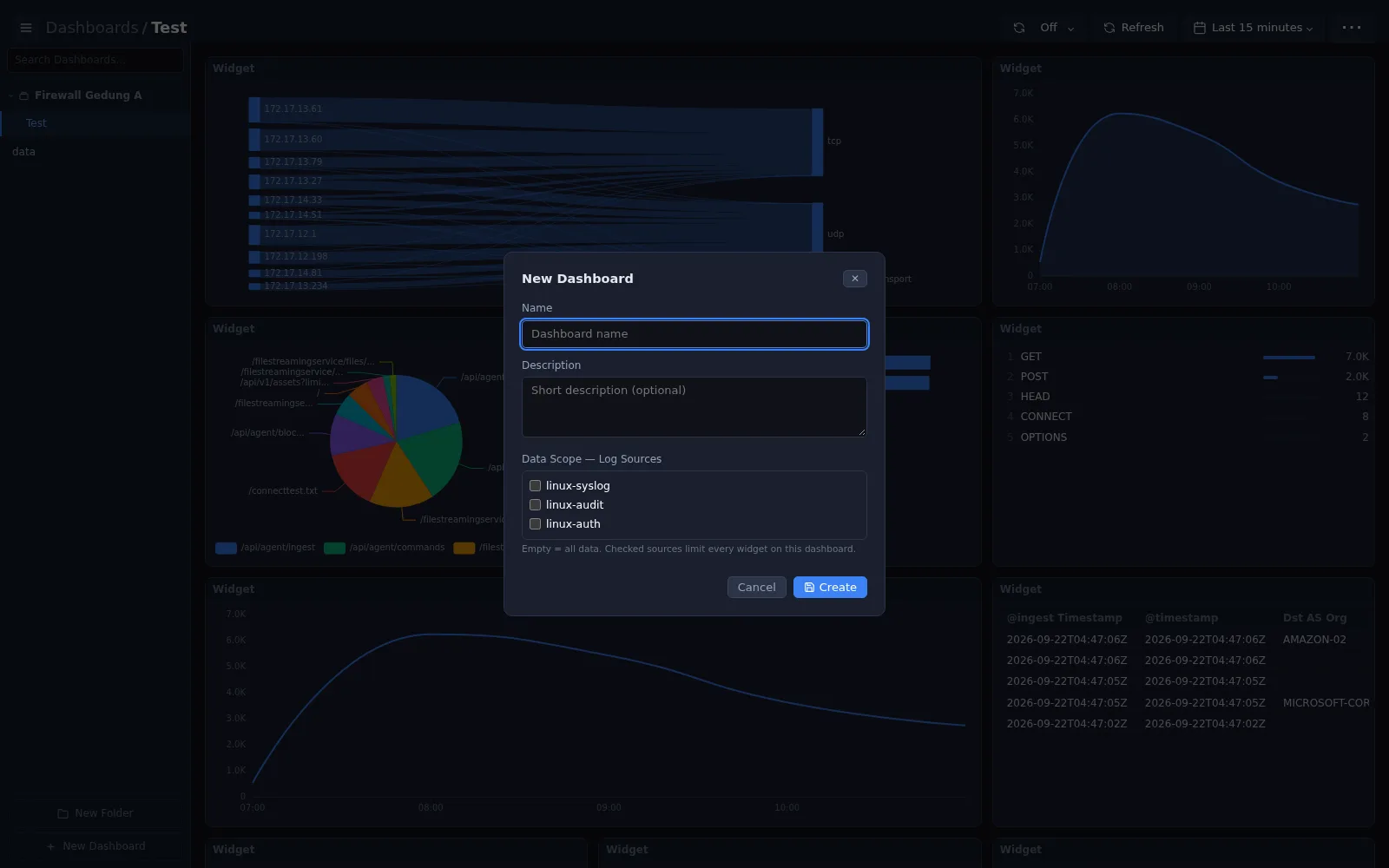Click the green /api/agent/commands legend swatch
This screenshot has width=1389, height=868.
click(x=334, y=548)
